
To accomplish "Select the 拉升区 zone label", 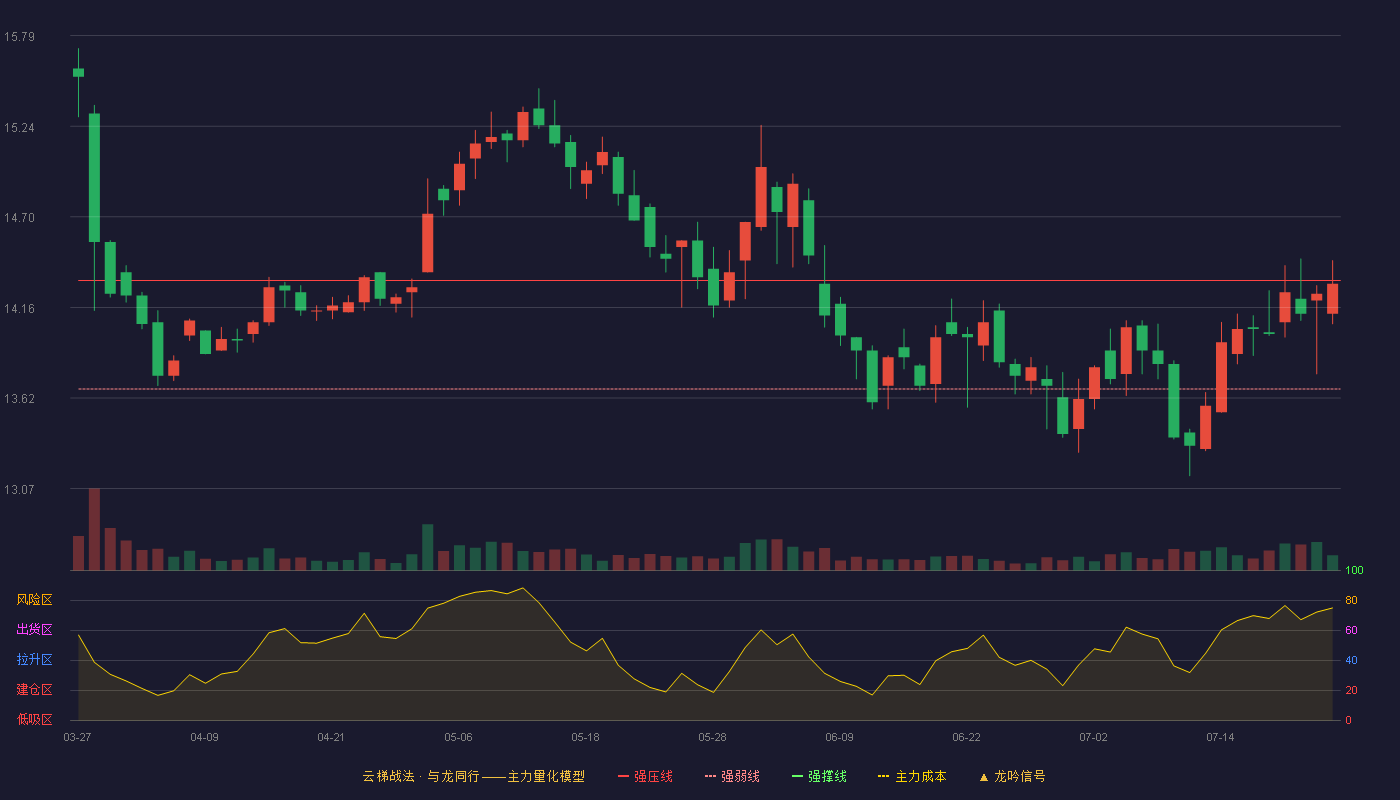I will click(34, 660).
